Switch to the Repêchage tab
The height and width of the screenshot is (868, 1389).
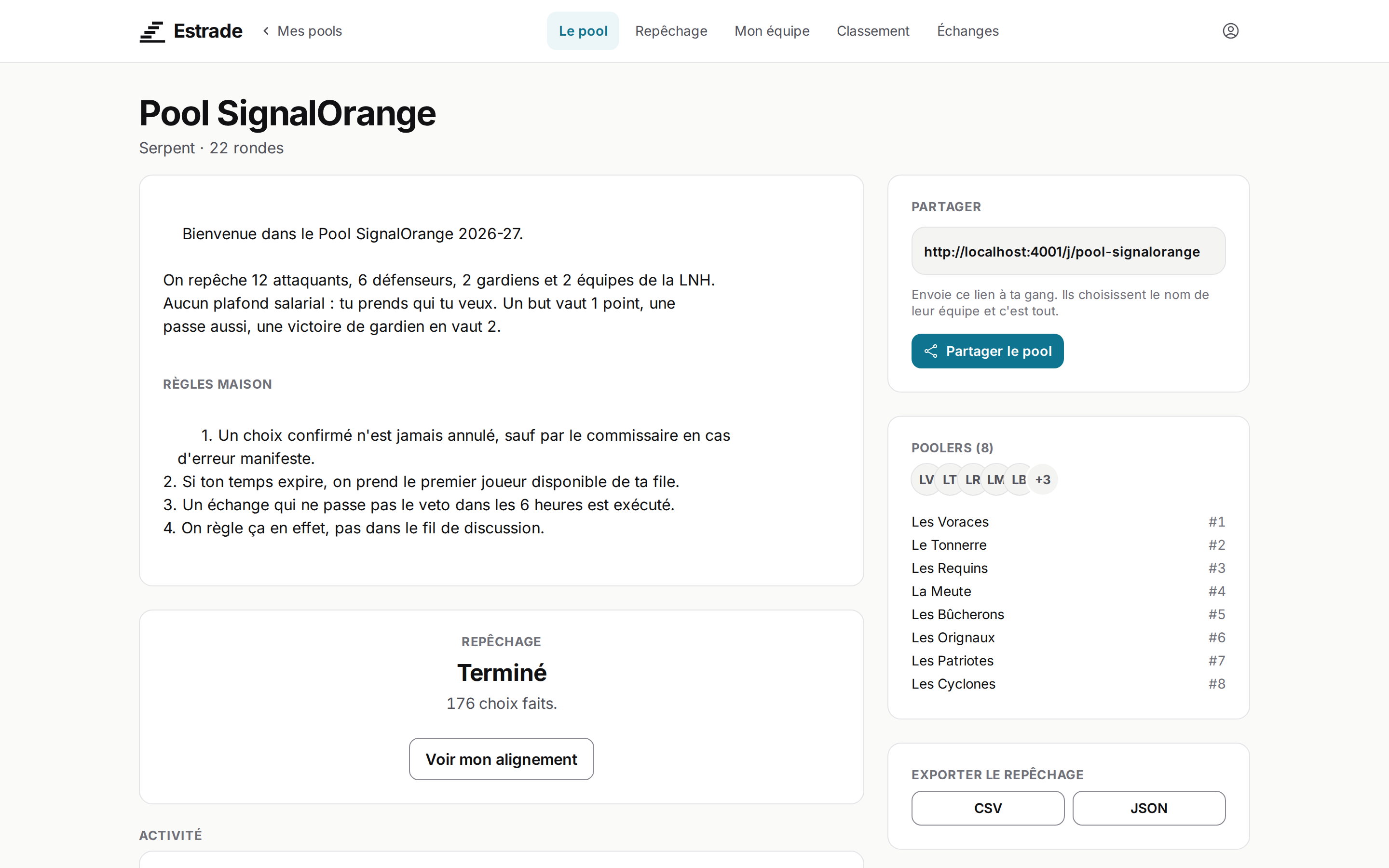(x=671, y=31)
